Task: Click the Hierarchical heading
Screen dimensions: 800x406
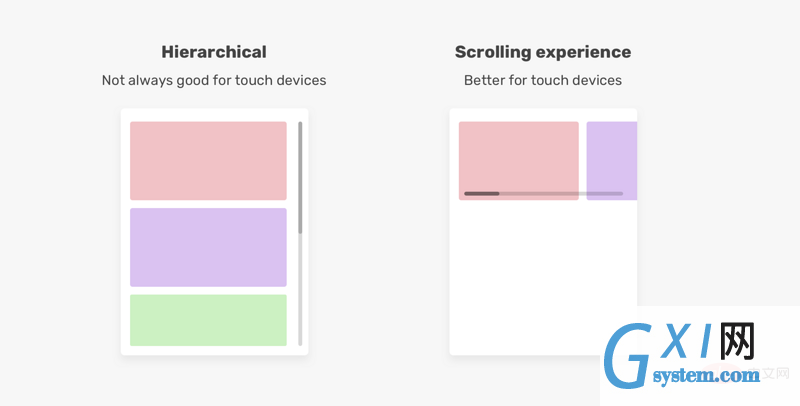Action: click(x=214, y=52)
